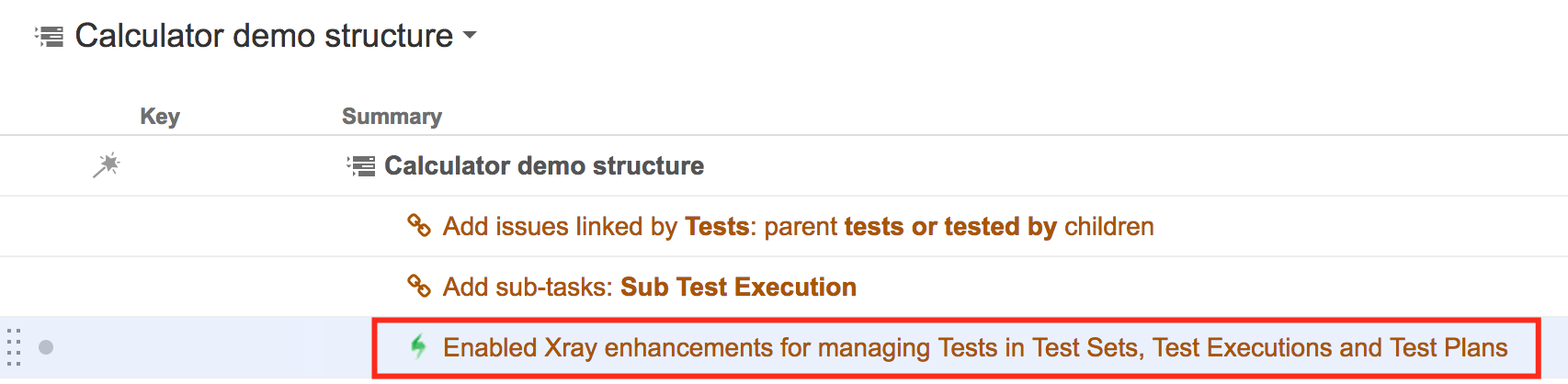1568x384 pixels.
Task: Click bold 'Tests' link type in generator row
Action: tap(717, 227)
